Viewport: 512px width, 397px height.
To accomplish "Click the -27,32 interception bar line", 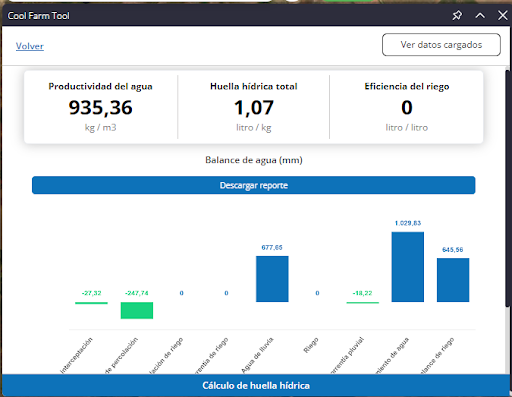I will coord(91,303).
